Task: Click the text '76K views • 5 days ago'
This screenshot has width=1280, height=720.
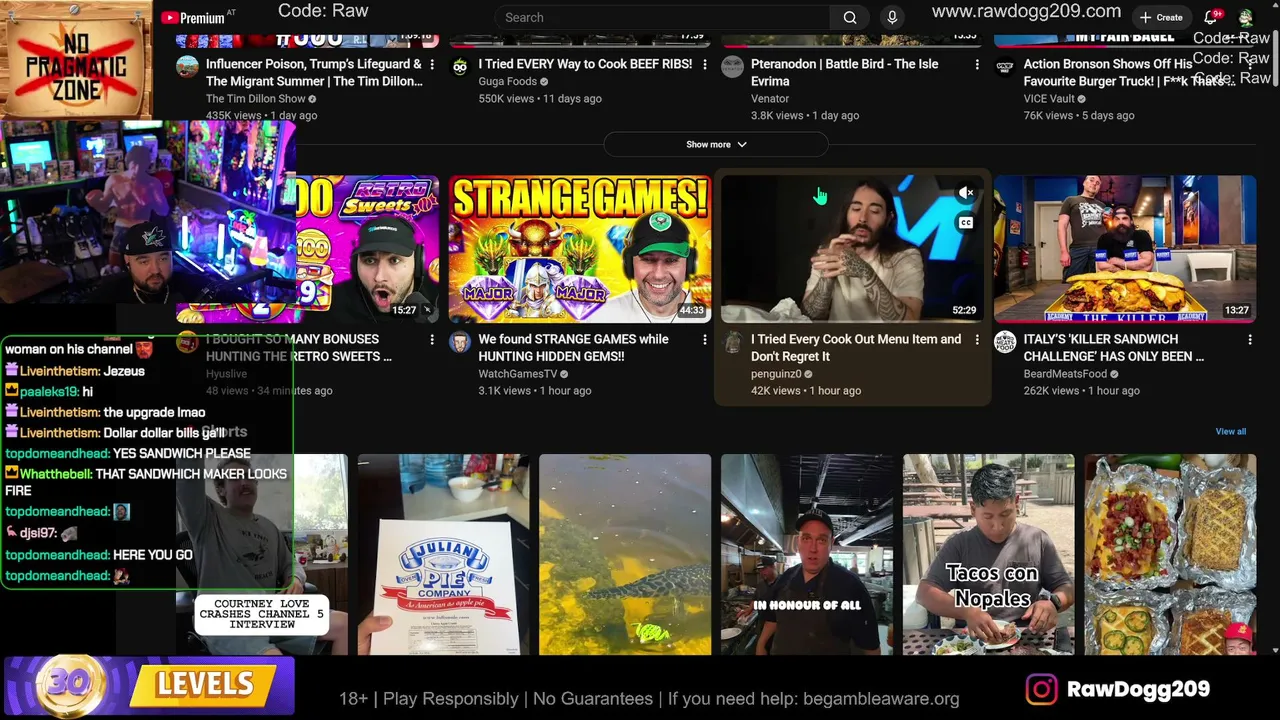Action: pyautogui.click(x=1079, y=116)
